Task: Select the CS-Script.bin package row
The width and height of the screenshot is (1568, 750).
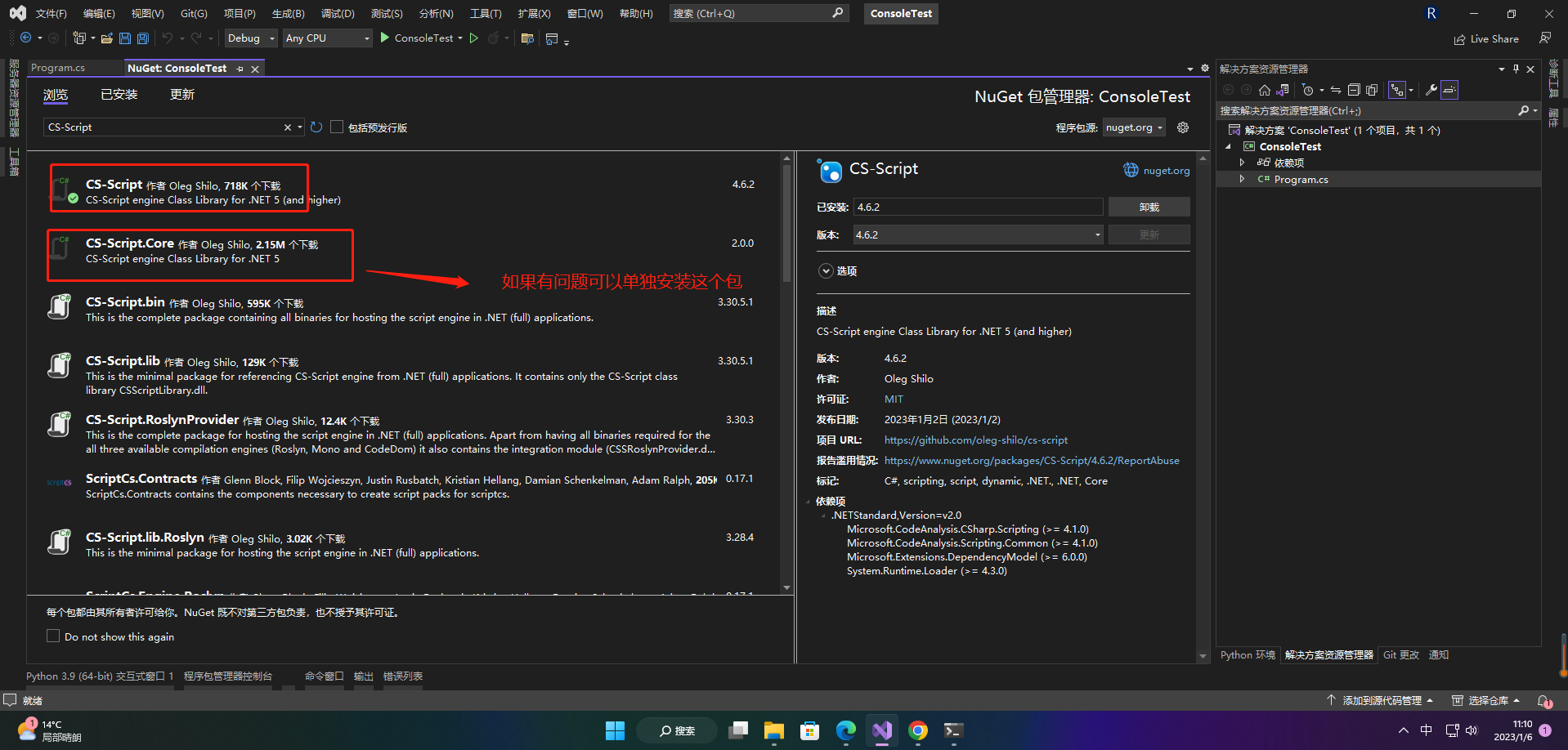Action: (405, 310)
